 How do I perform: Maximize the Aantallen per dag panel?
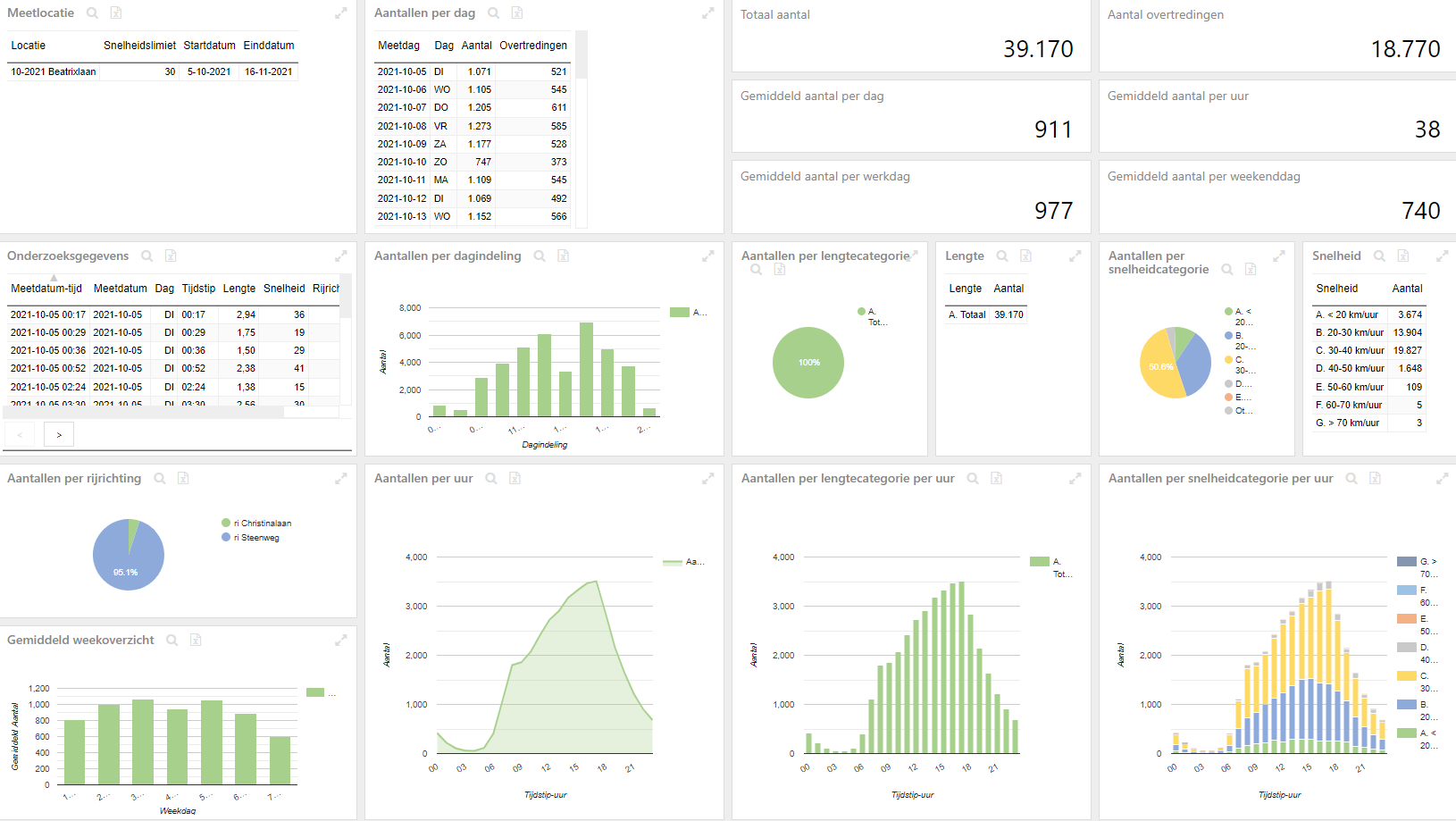point(707,13)
